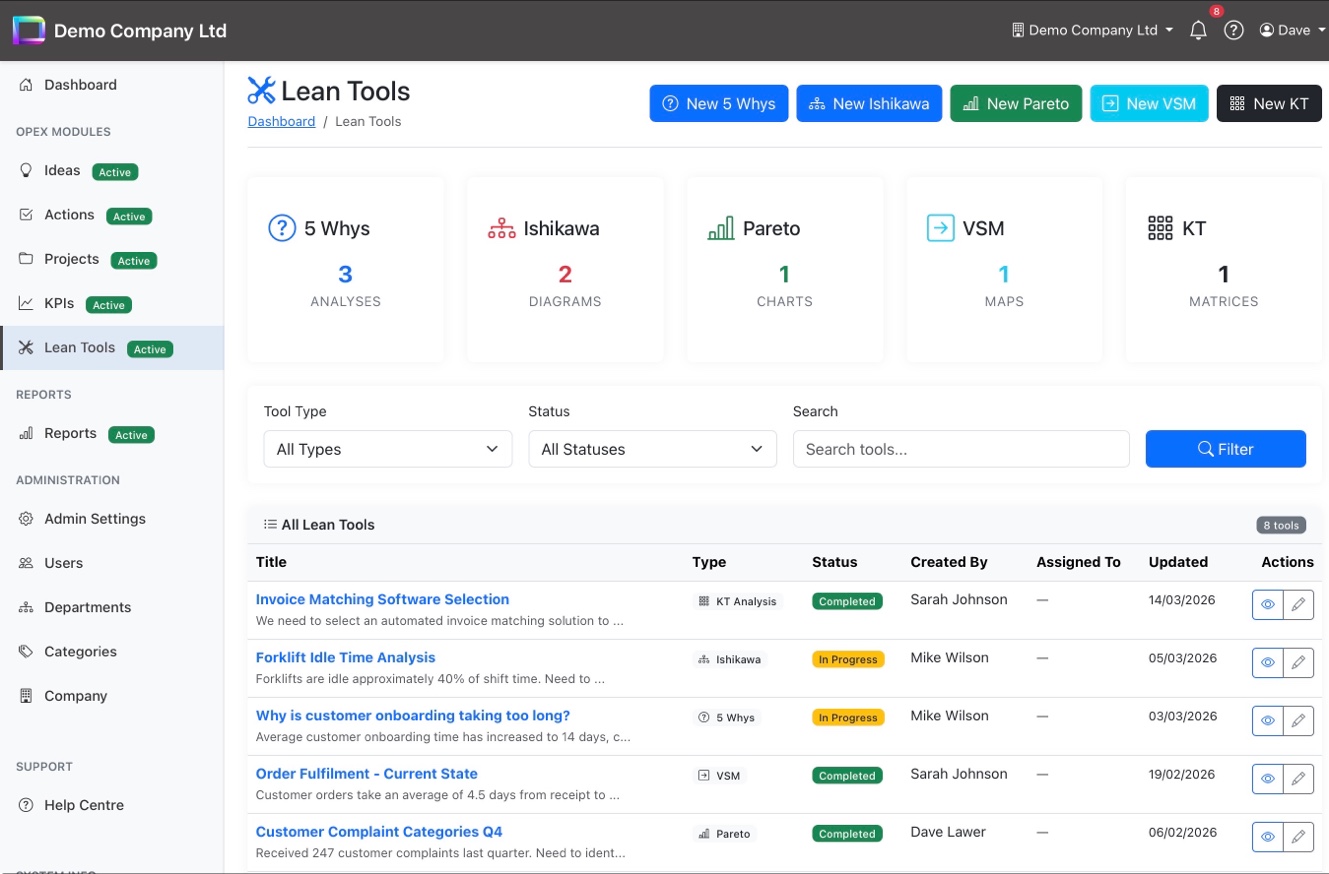Edit Forklift Idle Time Analysis with pencil icon
This screenshot has height=874, width=1329.
[x=1299, y=662]
